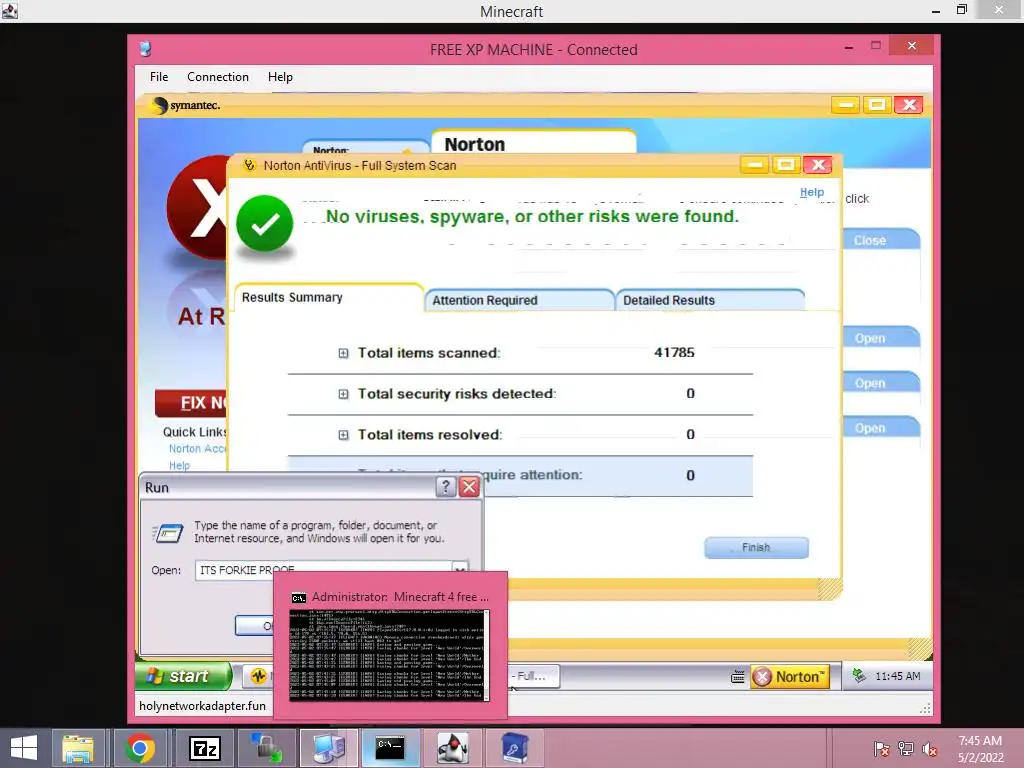
Task: Launch Google Chrome from the host taskbar
Action: (x=140, y=748)
